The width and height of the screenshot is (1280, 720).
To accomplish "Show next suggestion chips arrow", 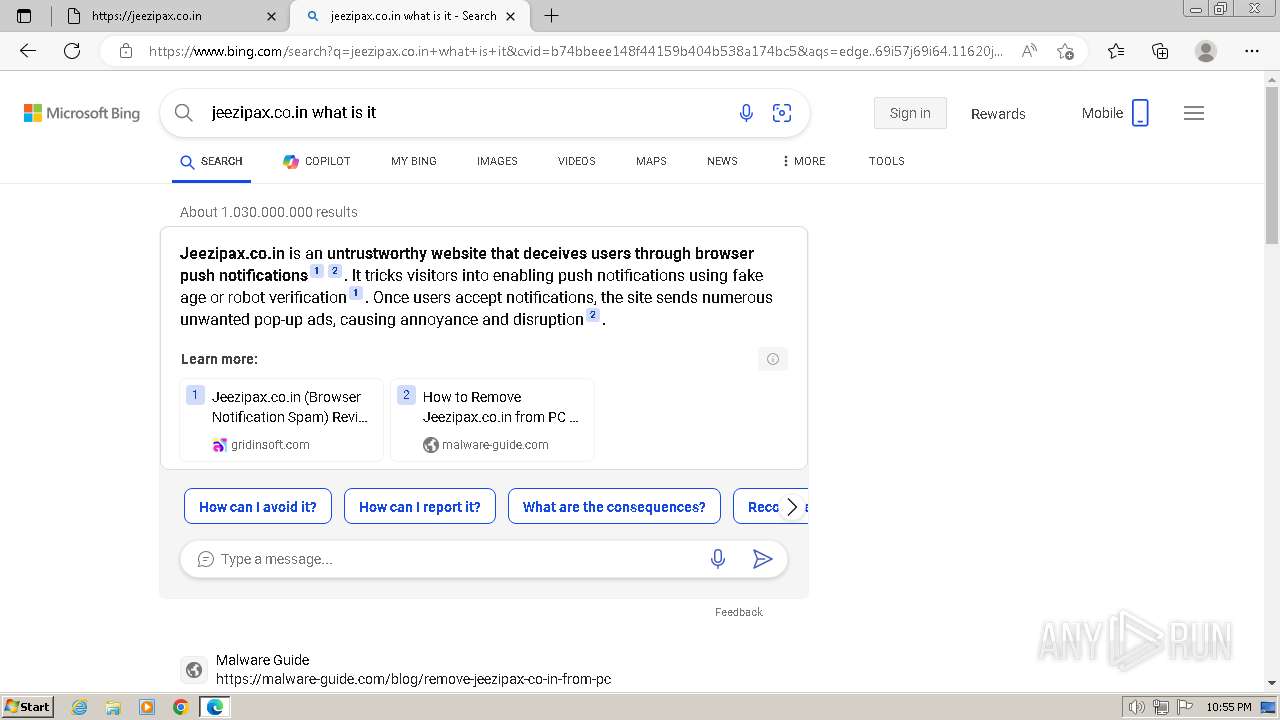I will point(791,507).
